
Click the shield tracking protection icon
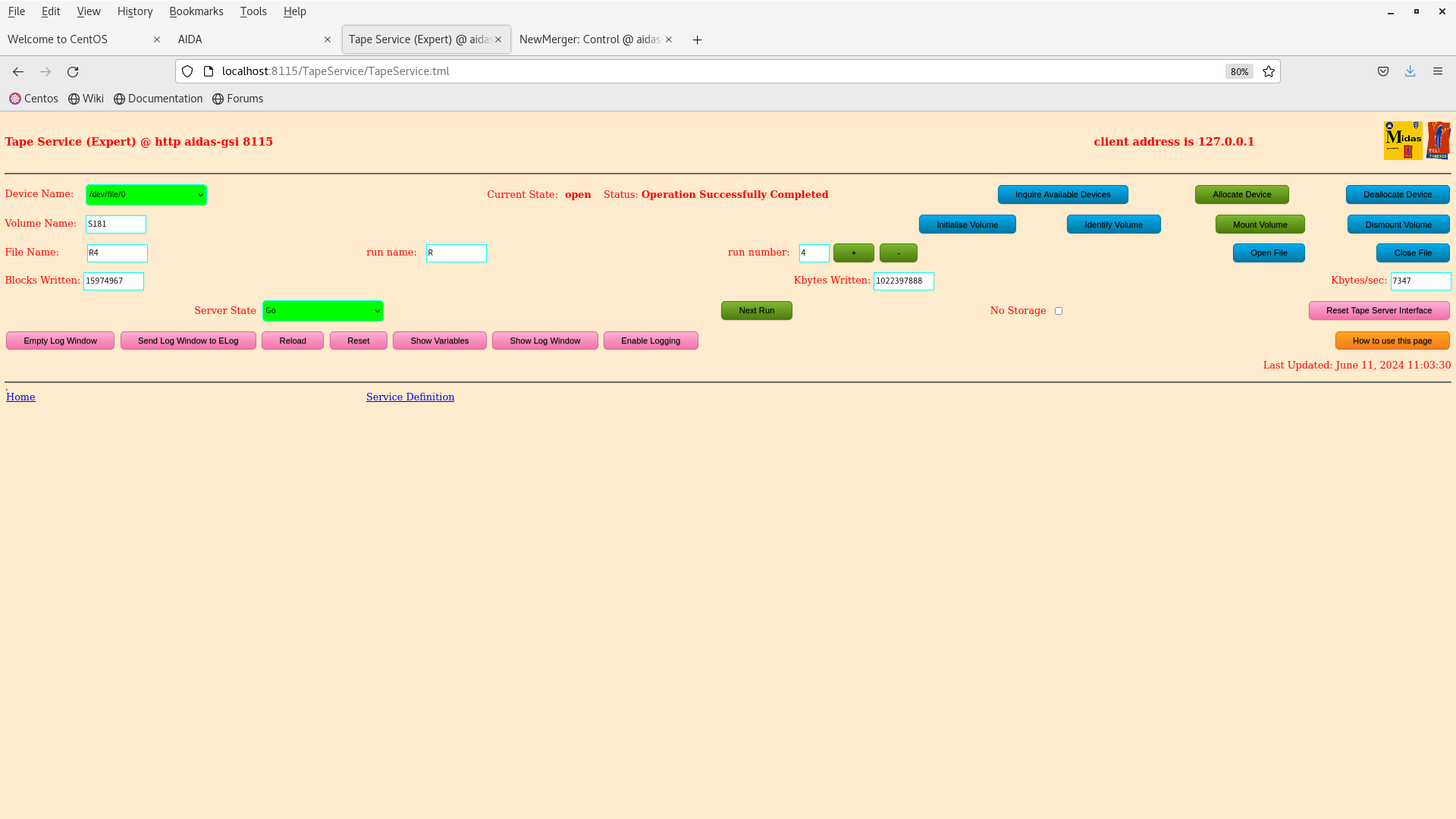point(187,71)
